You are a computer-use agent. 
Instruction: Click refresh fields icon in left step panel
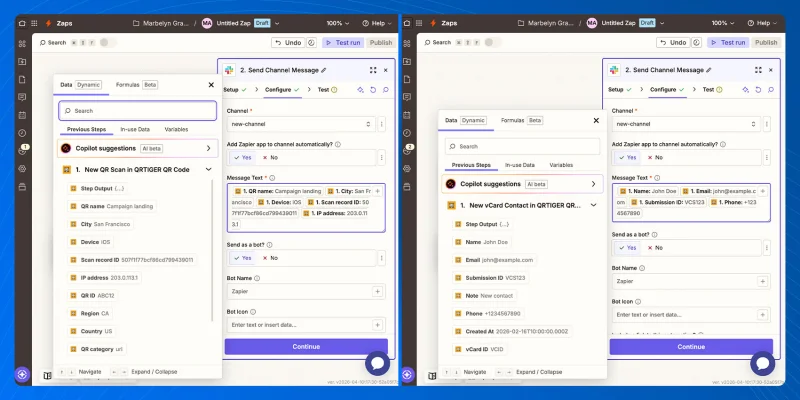click(x=373, y=89)
